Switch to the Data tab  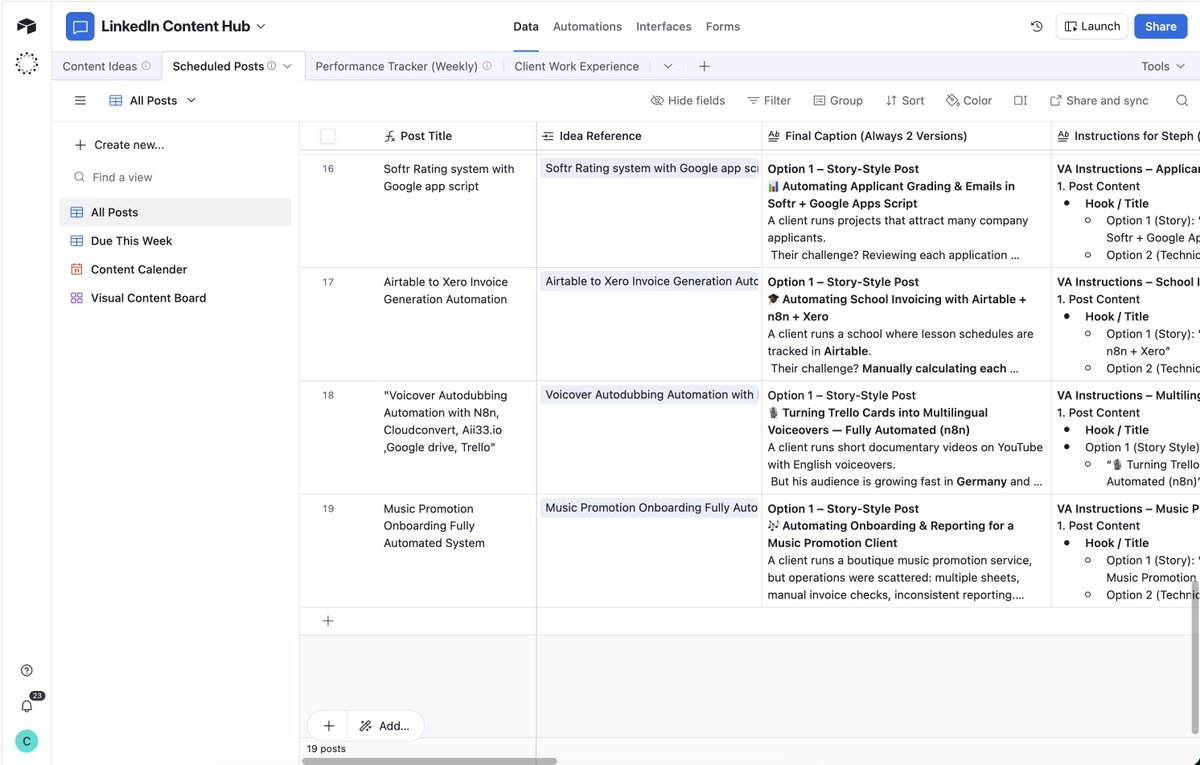(526, 26)
